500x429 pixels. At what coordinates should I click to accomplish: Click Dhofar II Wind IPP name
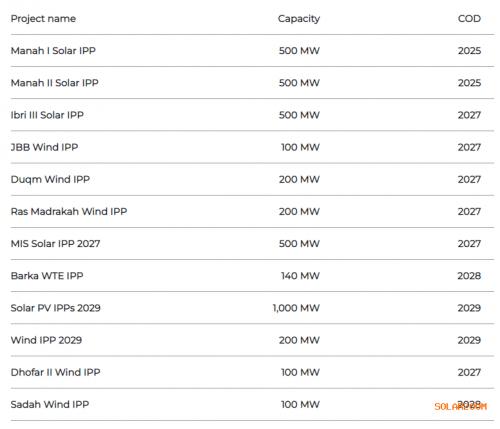[x=55, y=372]
